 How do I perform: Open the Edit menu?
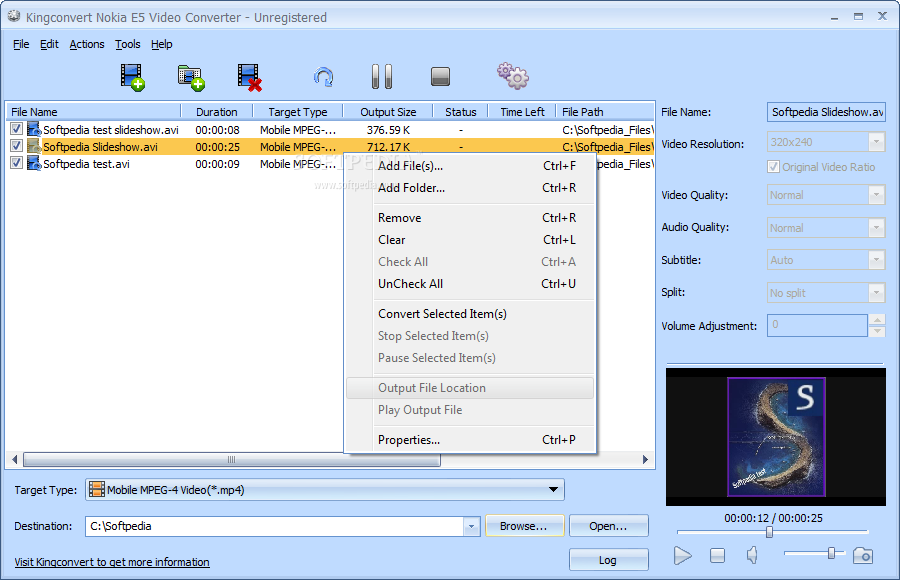[x=49, y=44]
